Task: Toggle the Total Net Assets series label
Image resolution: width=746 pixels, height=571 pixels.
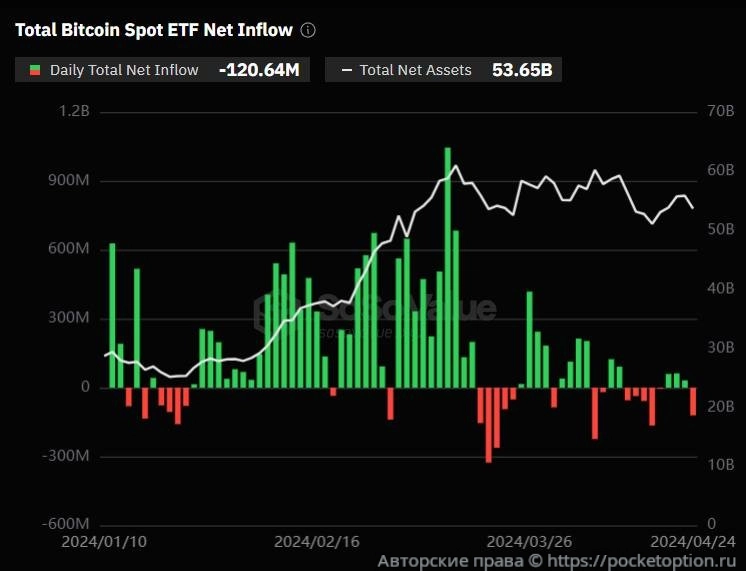Action: click(x=415, y=70)
